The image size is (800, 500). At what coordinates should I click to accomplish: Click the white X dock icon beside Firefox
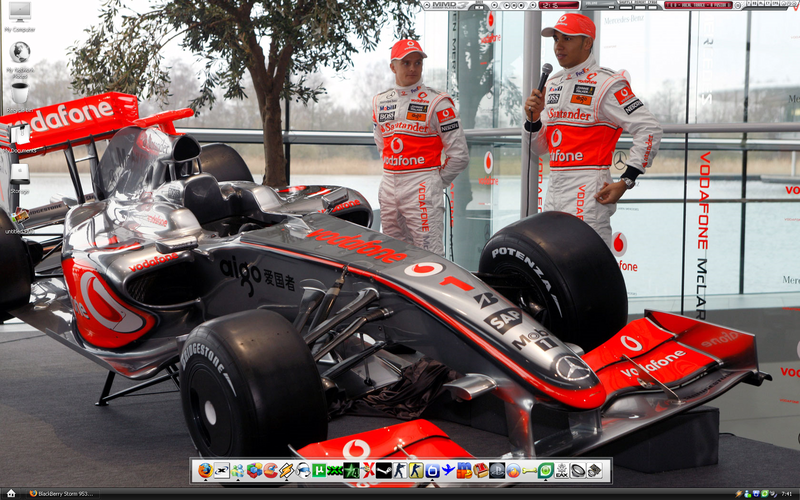[222, 470]
